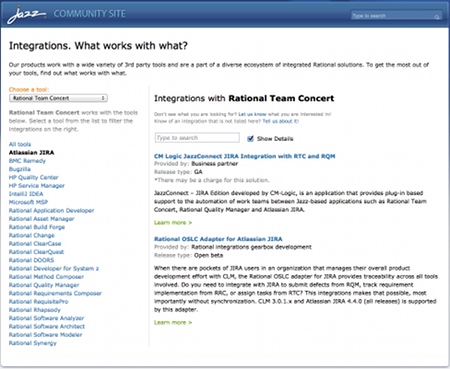The width and height of the screenshot is (450, 369).
Task: Select Rational Synergy
Action: tap(33, 343)
